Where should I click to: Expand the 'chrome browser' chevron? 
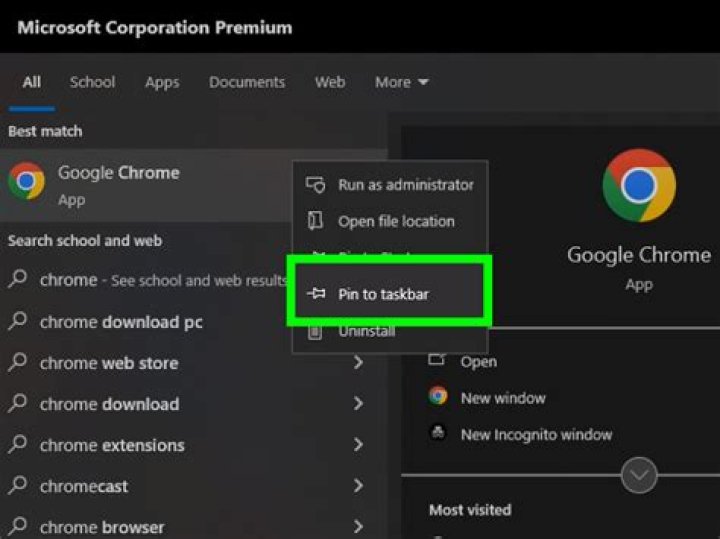[x=359, y=527]
